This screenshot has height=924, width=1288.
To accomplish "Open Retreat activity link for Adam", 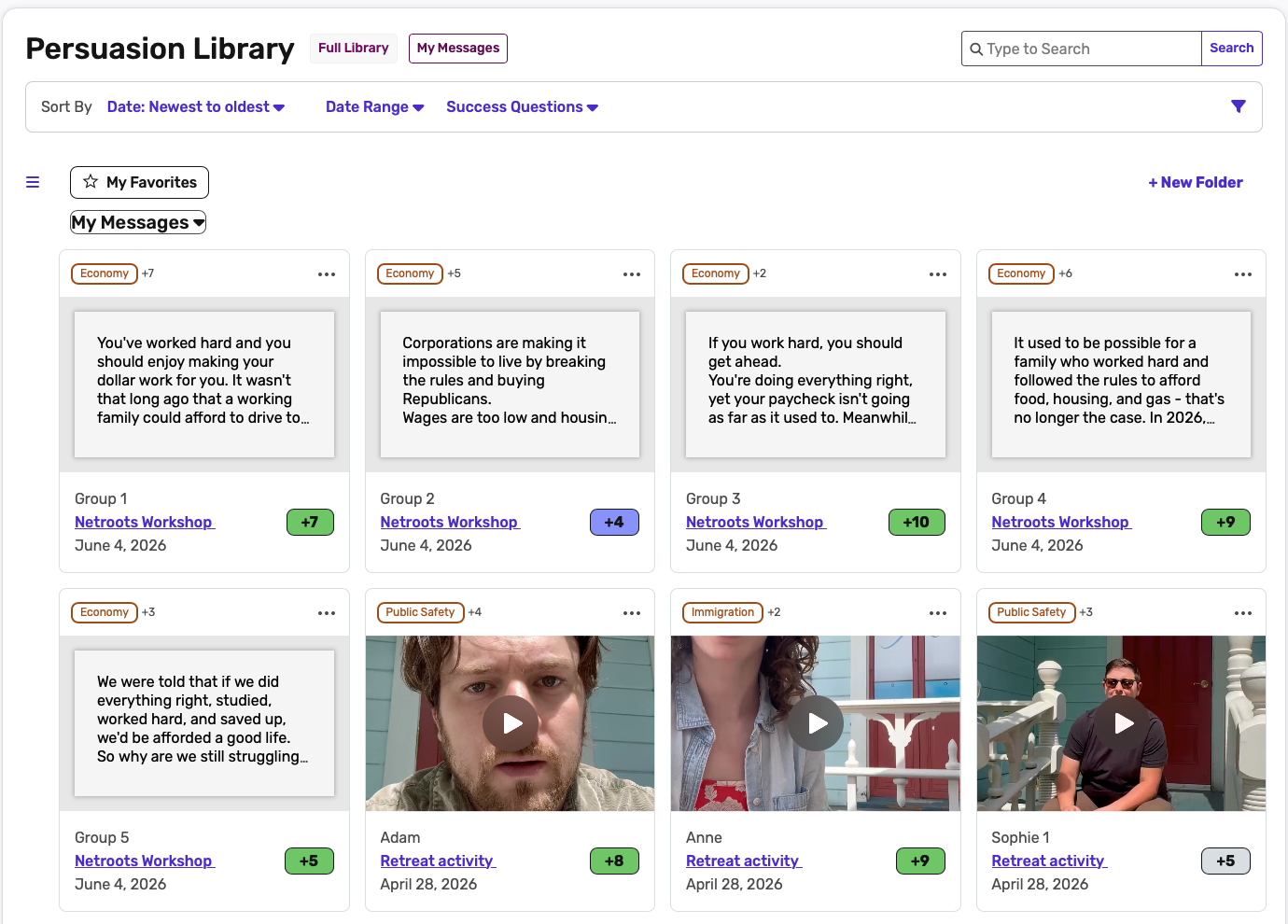I will pyautogui.click(x=438, y=861).
